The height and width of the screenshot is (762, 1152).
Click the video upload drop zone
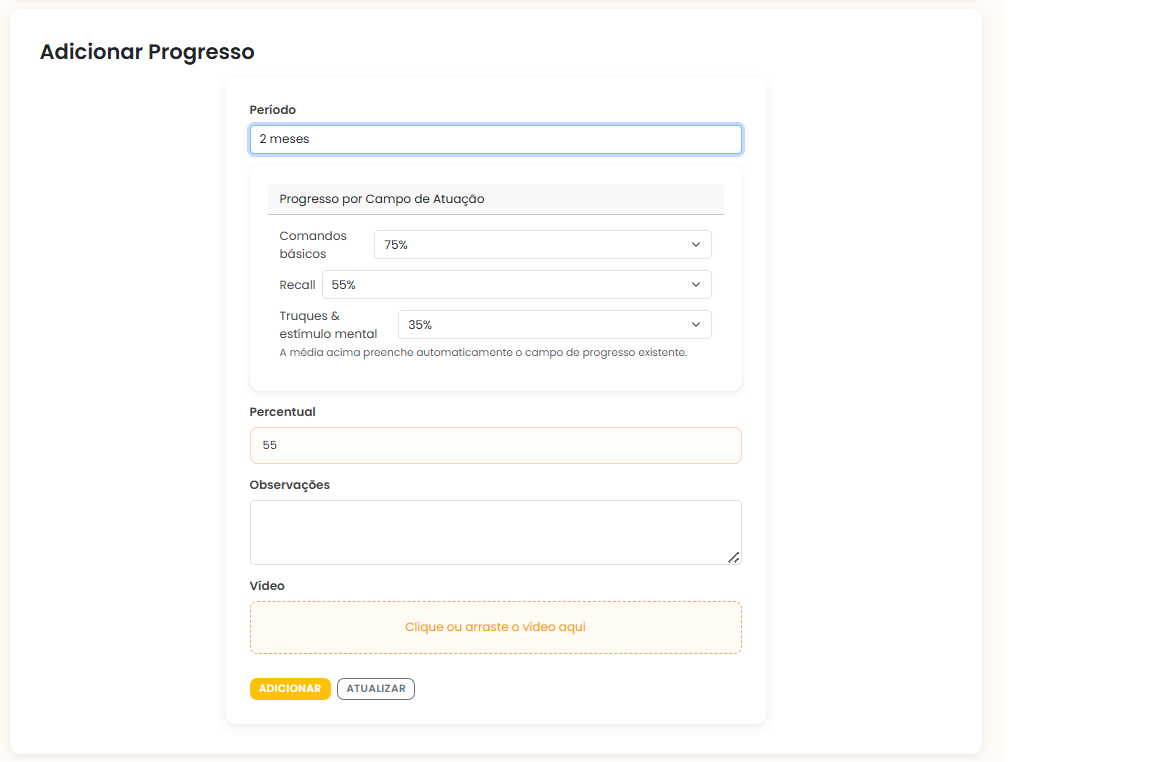495,627
